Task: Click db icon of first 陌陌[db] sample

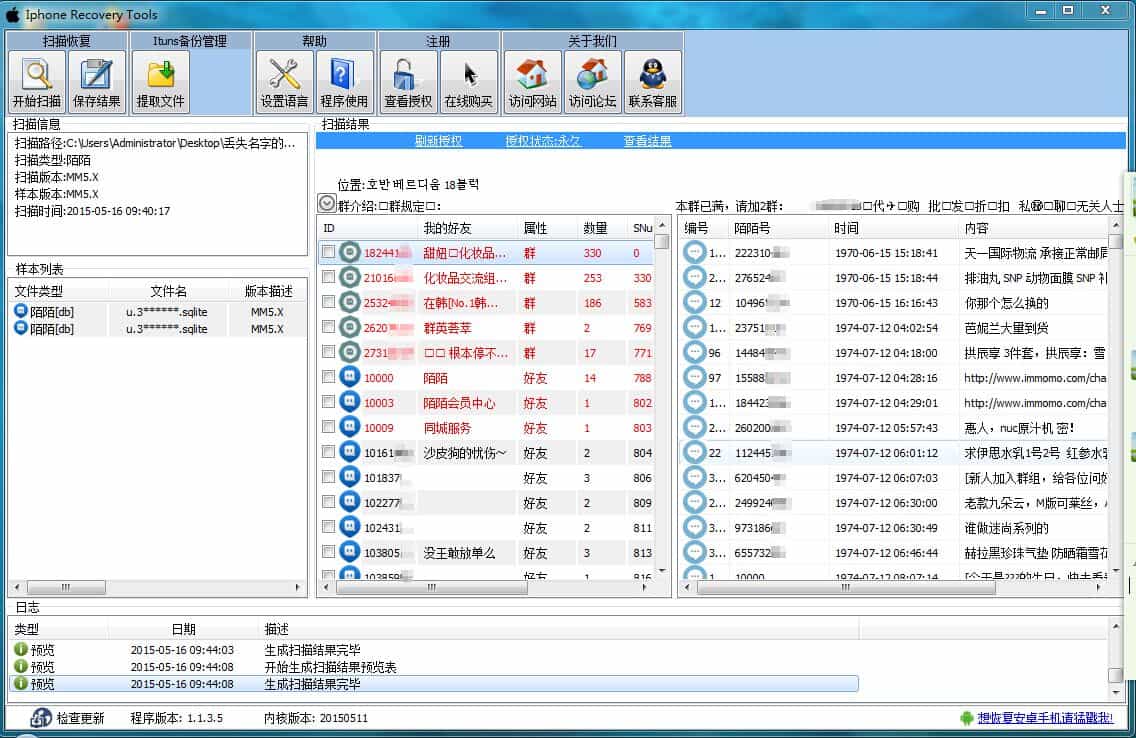Action: 21,311
